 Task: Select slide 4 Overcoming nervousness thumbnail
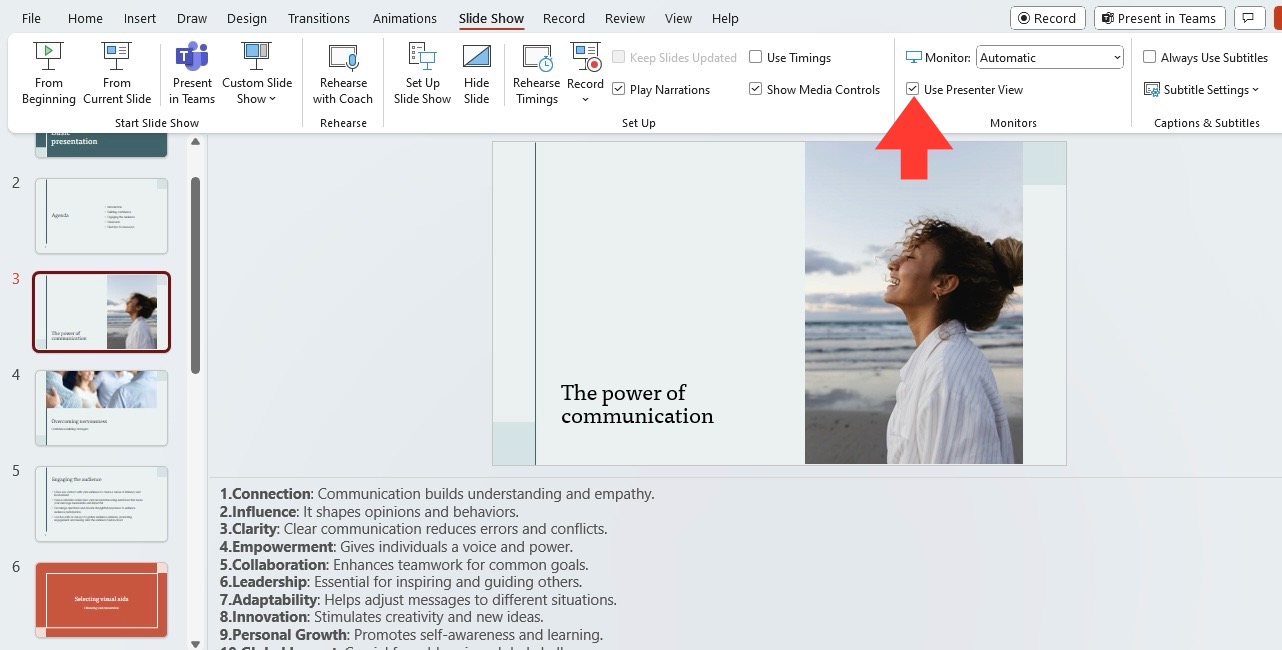102,408
